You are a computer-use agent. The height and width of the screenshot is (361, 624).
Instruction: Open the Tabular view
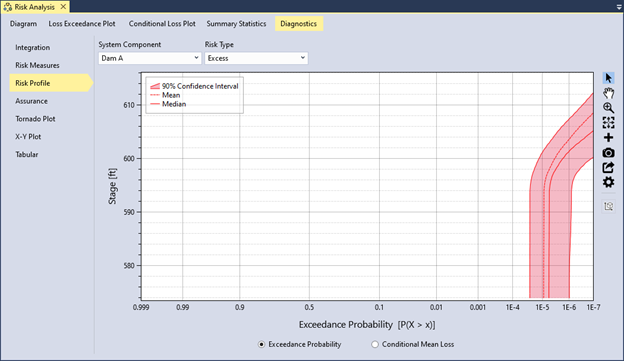[x=27, y=154]
